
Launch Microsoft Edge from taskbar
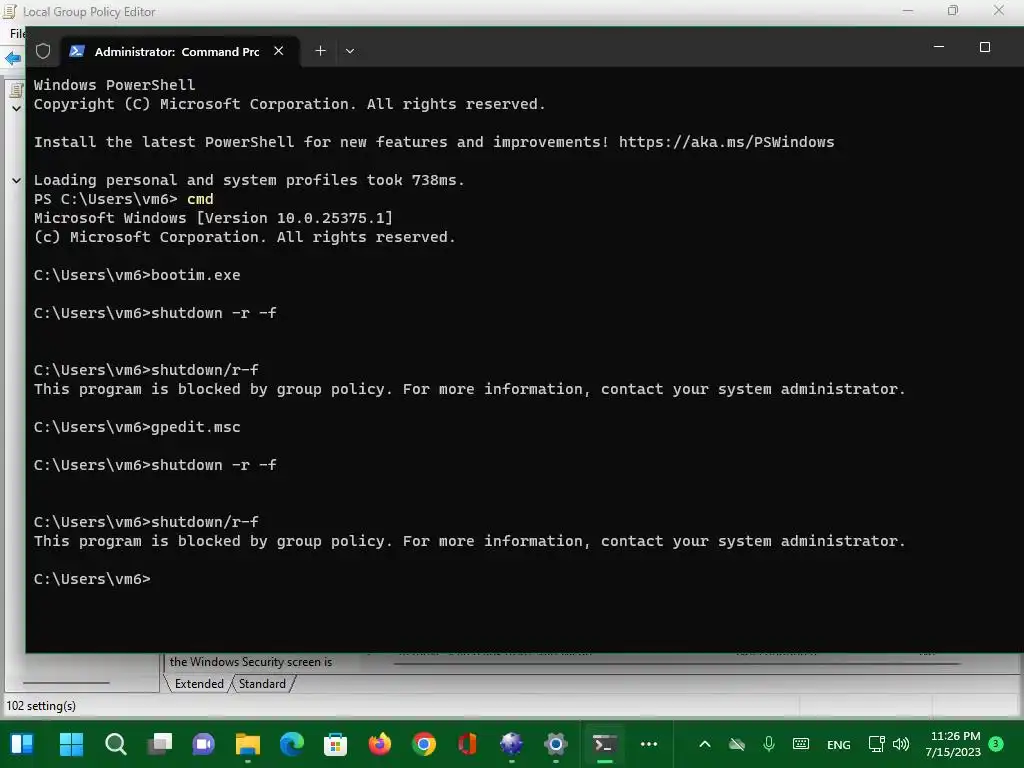pyautogui.click(x=292, y=744)
